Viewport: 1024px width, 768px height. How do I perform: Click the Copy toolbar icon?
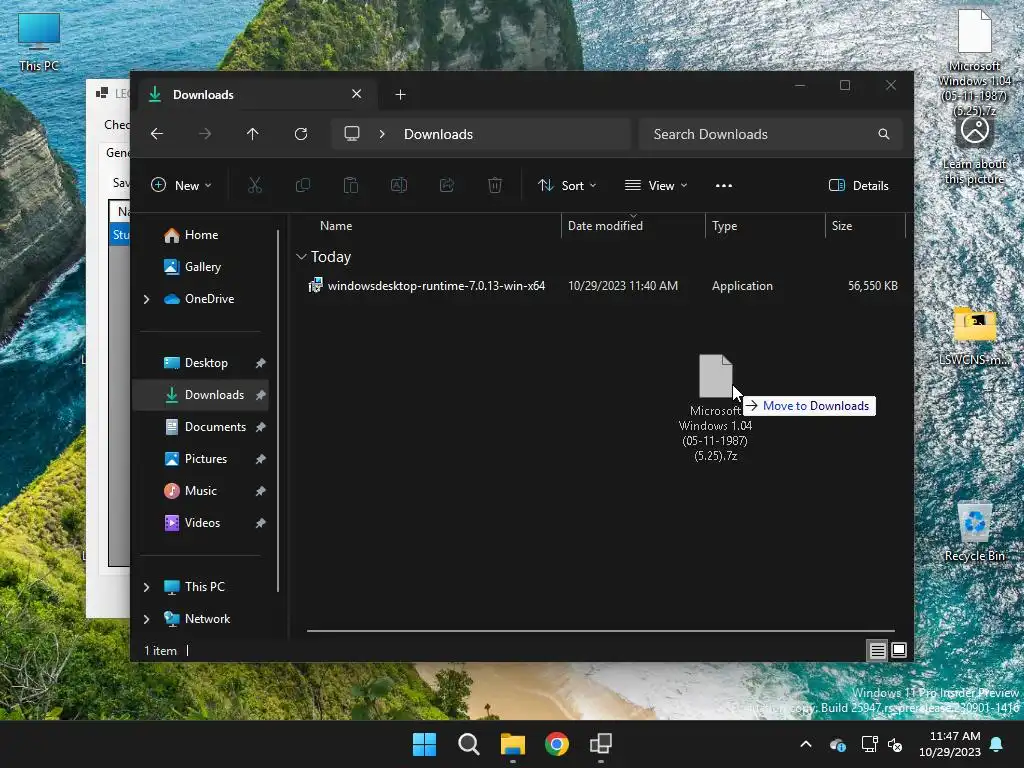point(302,185)
